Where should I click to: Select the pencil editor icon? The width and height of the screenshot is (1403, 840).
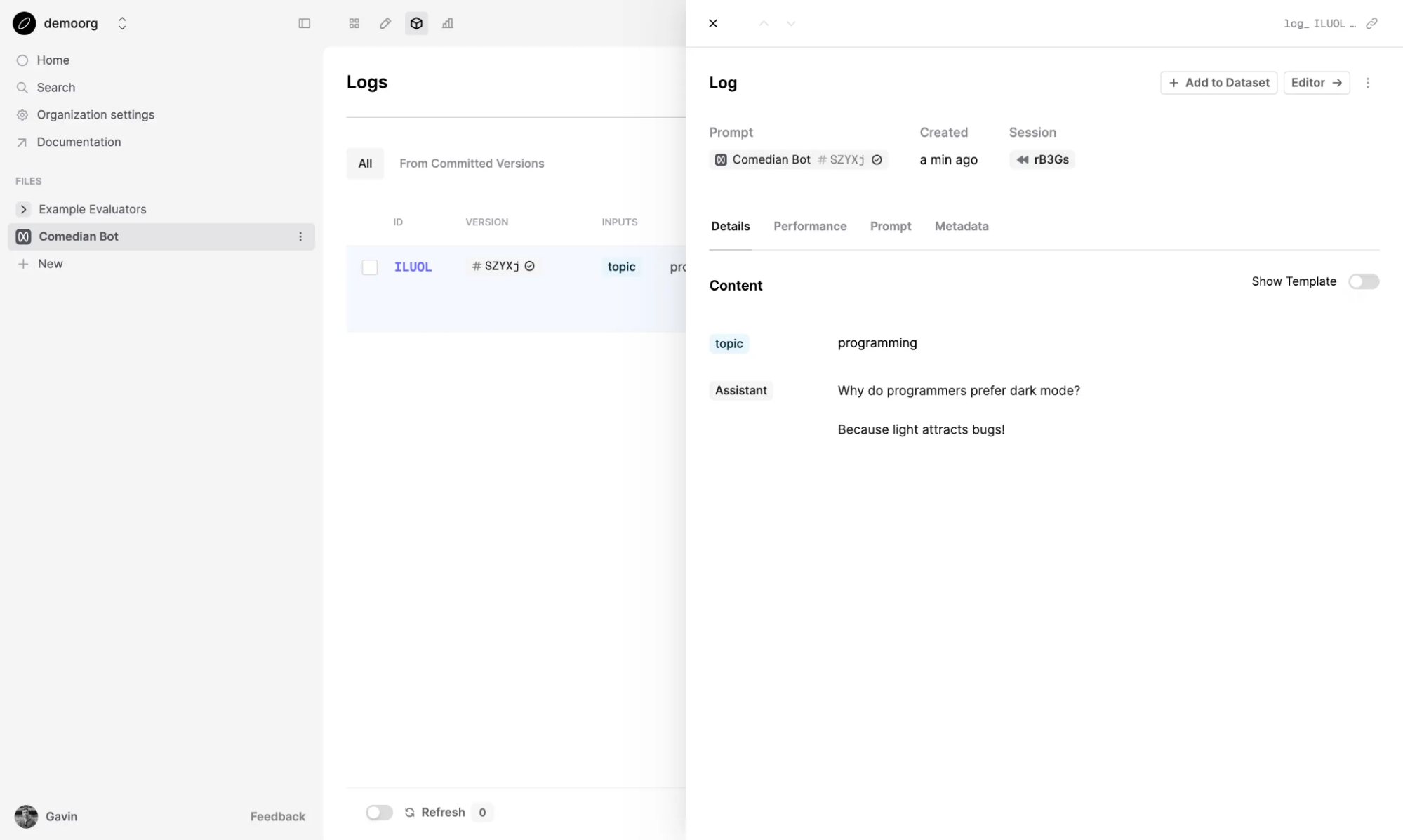point(385,23)
